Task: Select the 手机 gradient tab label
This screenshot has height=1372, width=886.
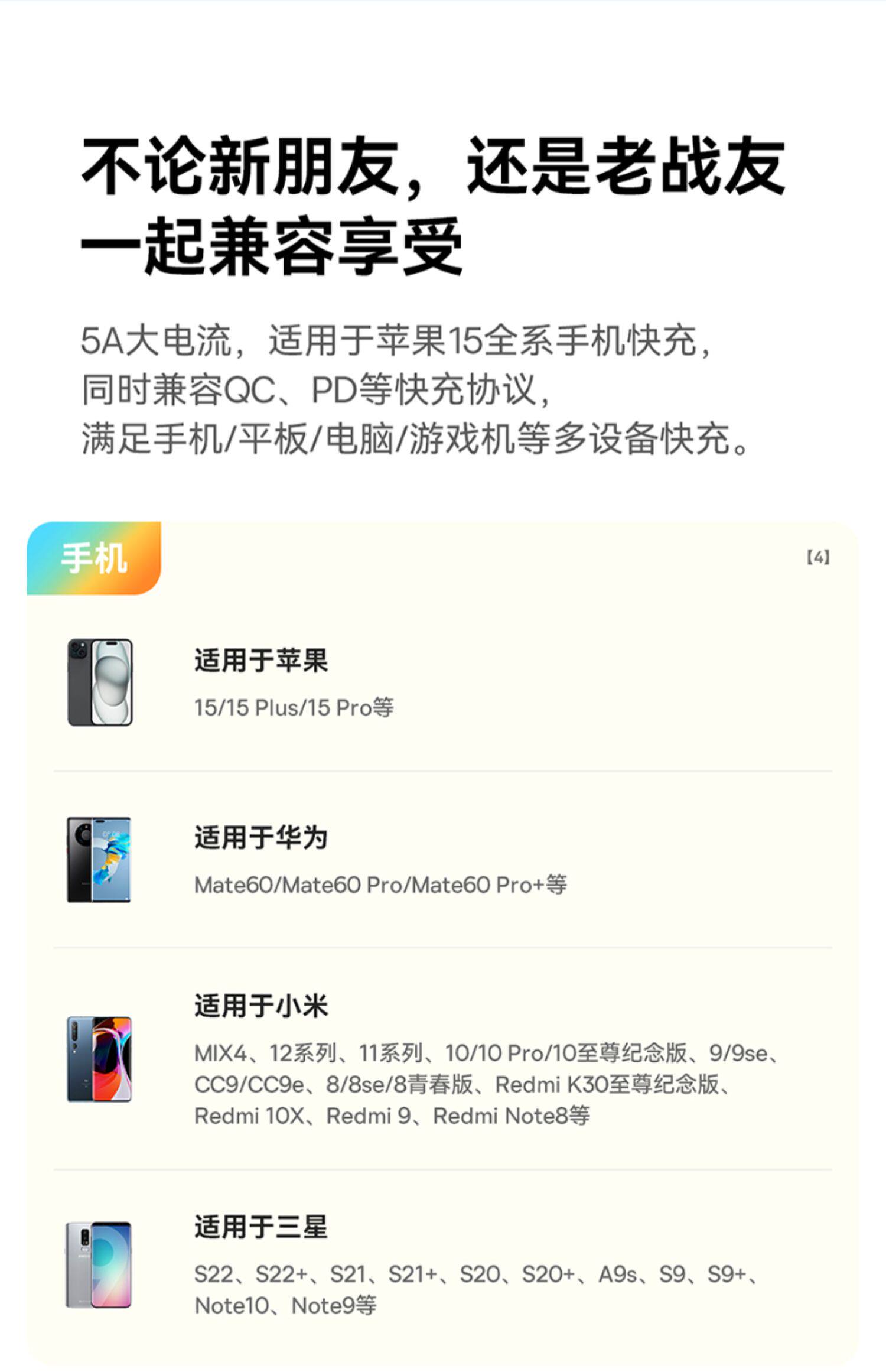Action: coord(94,558)
